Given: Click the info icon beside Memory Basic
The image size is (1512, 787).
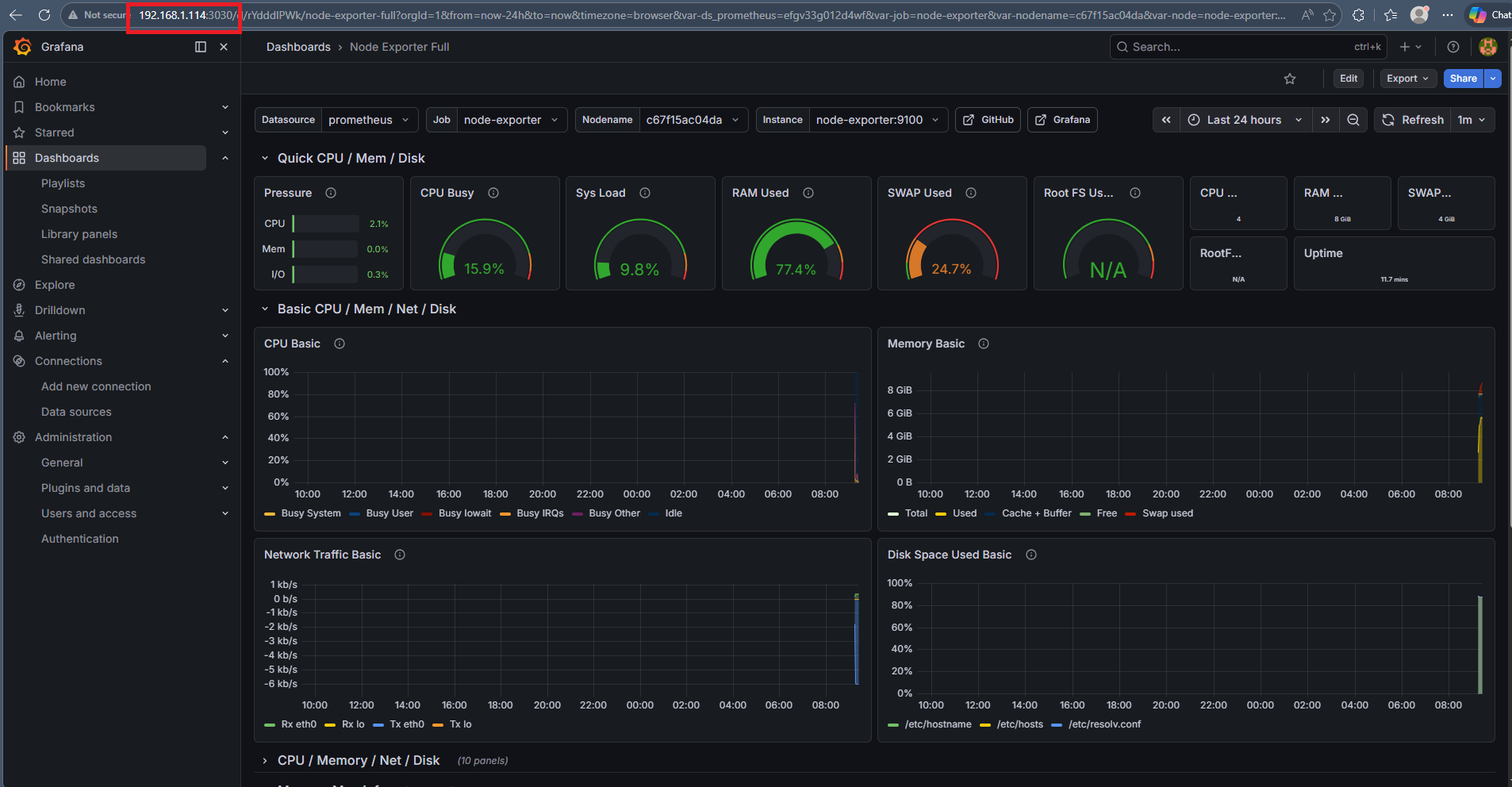Looking at the screenshot, I should pos(984,344).
